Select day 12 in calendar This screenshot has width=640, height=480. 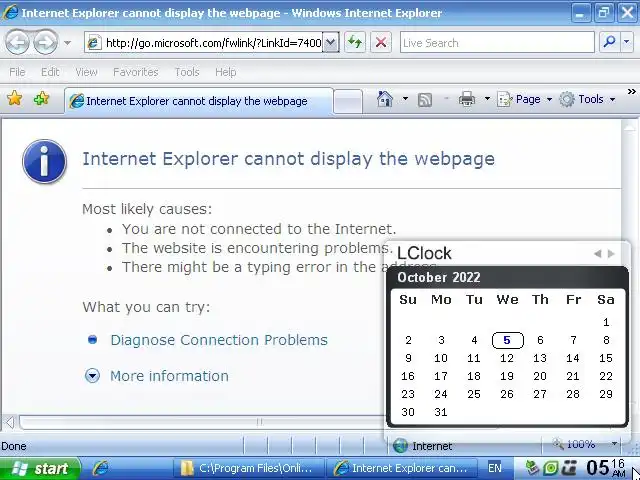click(507, 358)
